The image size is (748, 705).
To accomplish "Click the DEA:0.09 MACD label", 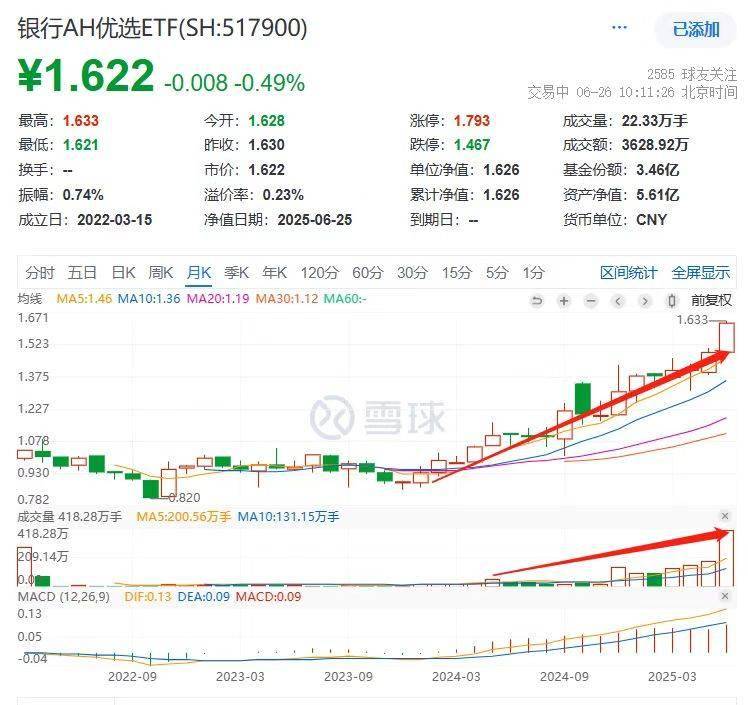I will [x=203, y=597].
